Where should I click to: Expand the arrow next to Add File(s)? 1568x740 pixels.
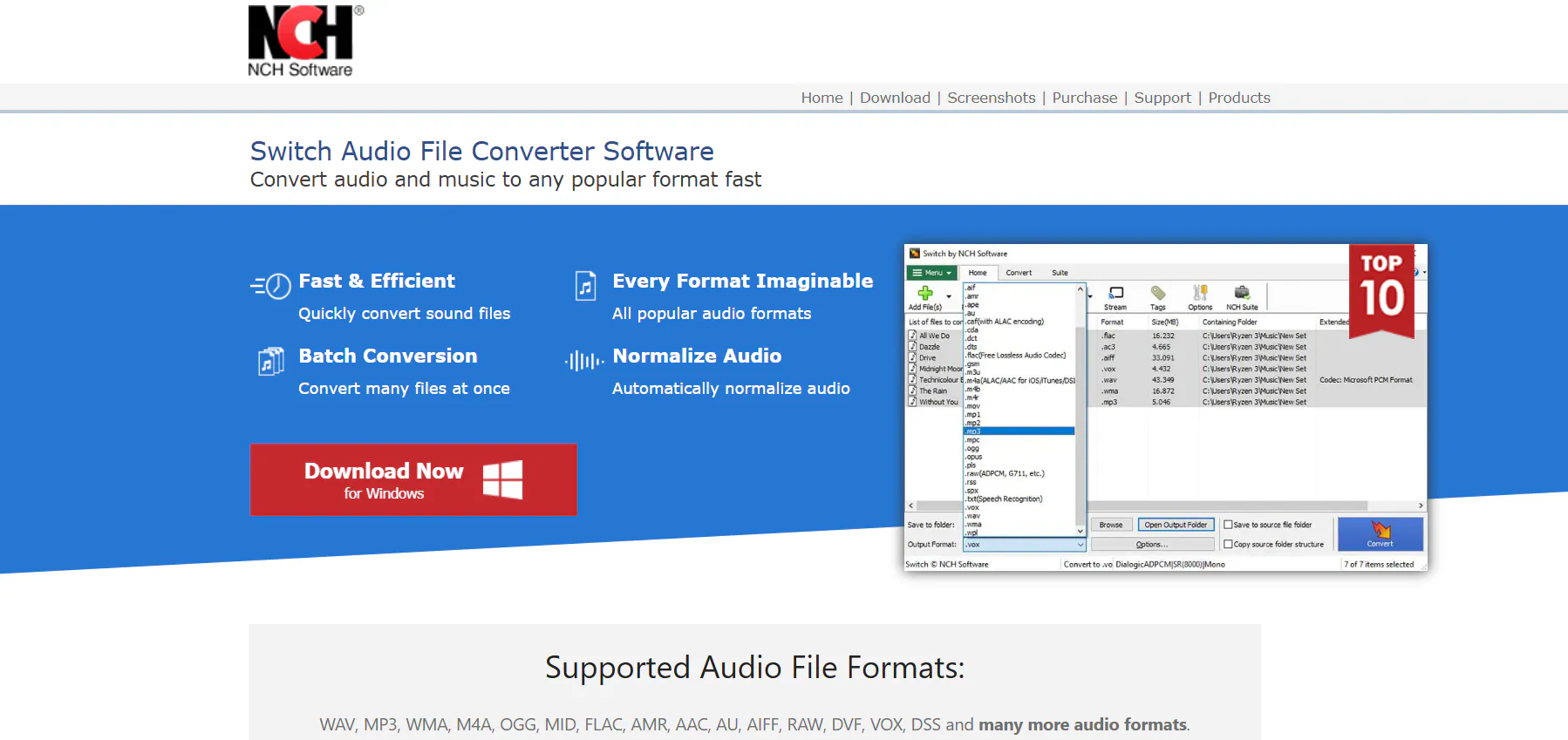(x=949, y=296)
